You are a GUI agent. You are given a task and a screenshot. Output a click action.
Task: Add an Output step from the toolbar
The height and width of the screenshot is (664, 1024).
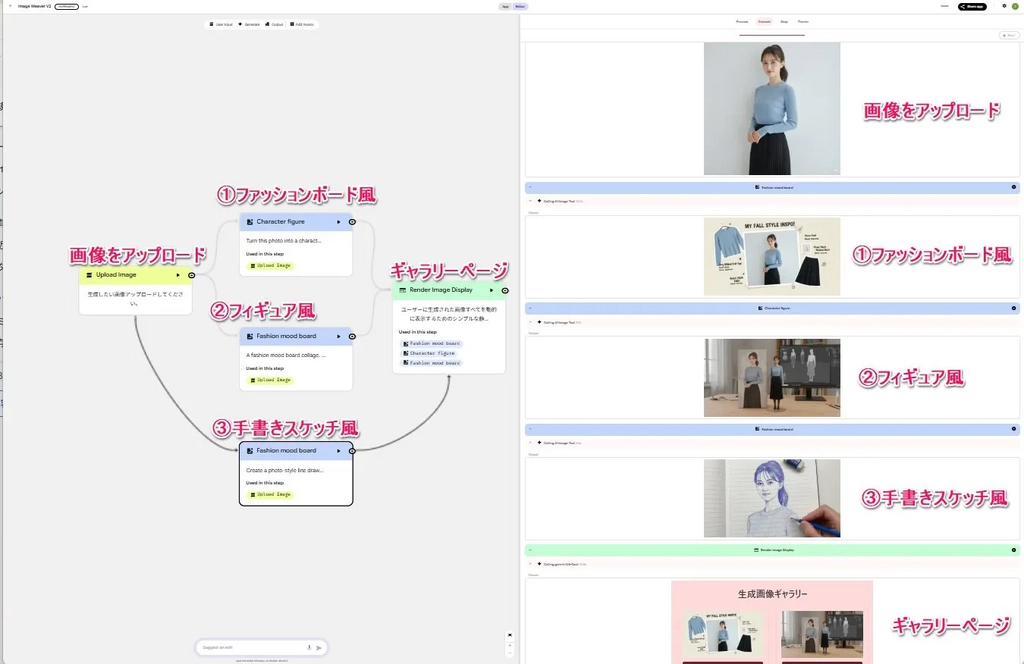275,24
